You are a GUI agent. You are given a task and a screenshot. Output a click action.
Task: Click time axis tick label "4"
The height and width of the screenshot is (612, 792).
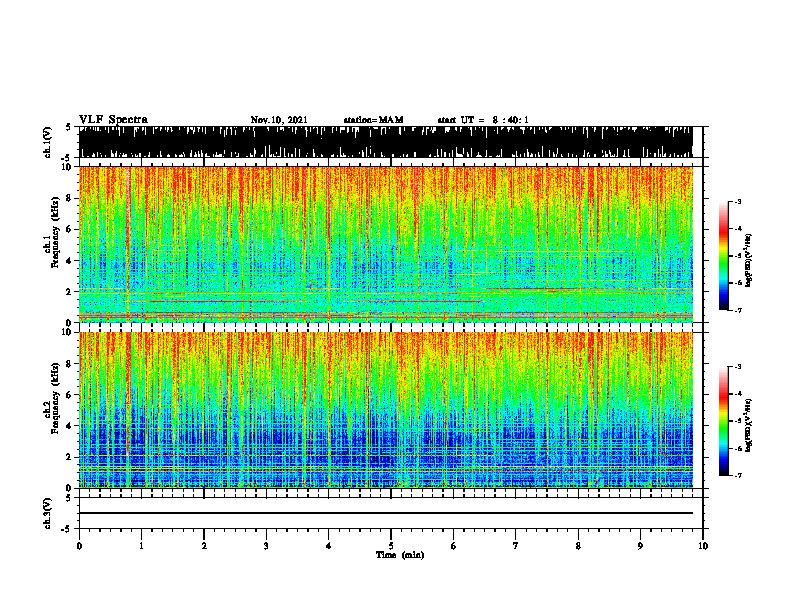329,546
